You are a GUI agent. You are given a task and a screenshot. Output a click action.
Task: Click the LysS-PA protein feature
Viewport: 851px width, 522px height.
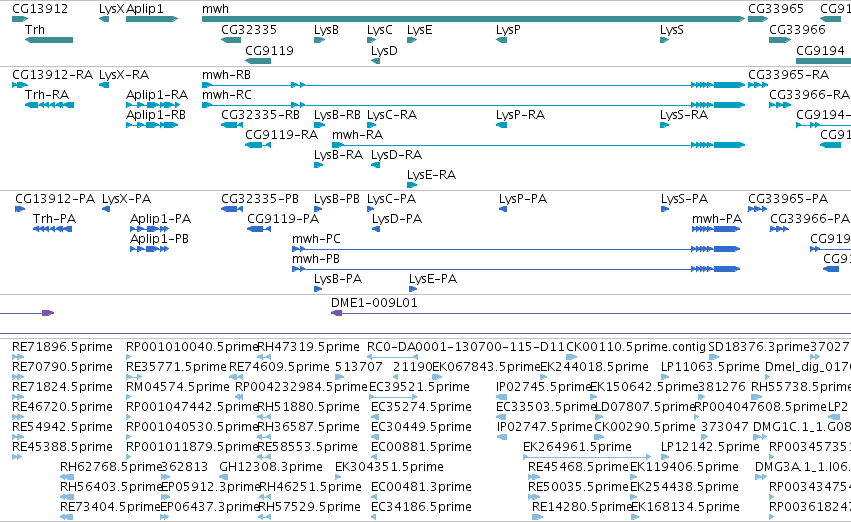(665, 209)
